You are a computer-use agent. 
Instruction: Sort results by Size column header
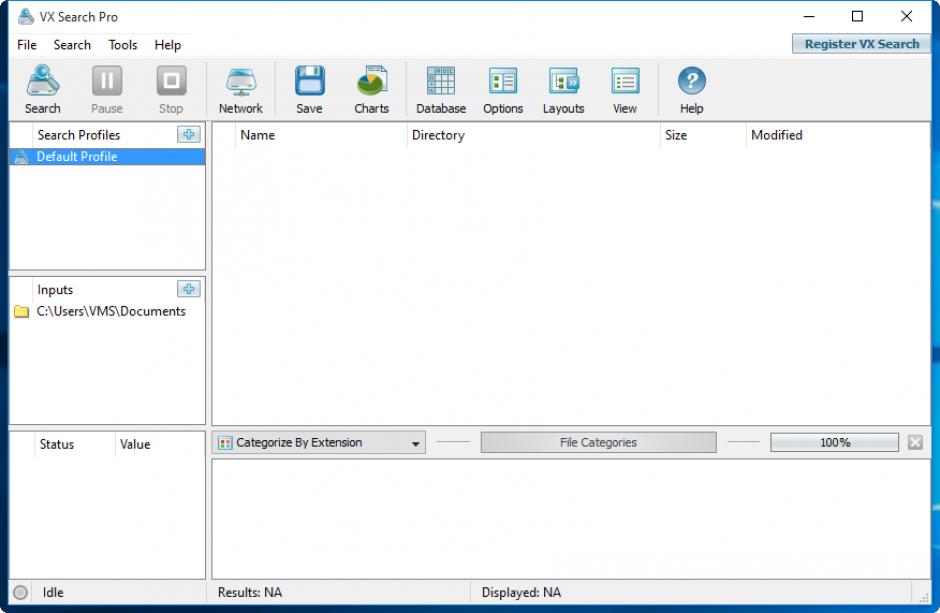703,135
